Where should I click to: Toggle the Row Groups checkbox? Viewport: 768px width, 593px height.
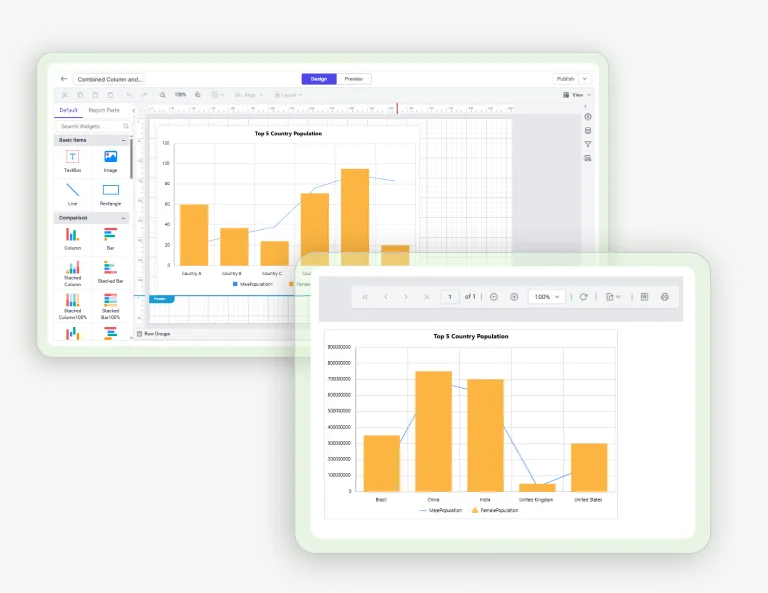tap(140, 334)
